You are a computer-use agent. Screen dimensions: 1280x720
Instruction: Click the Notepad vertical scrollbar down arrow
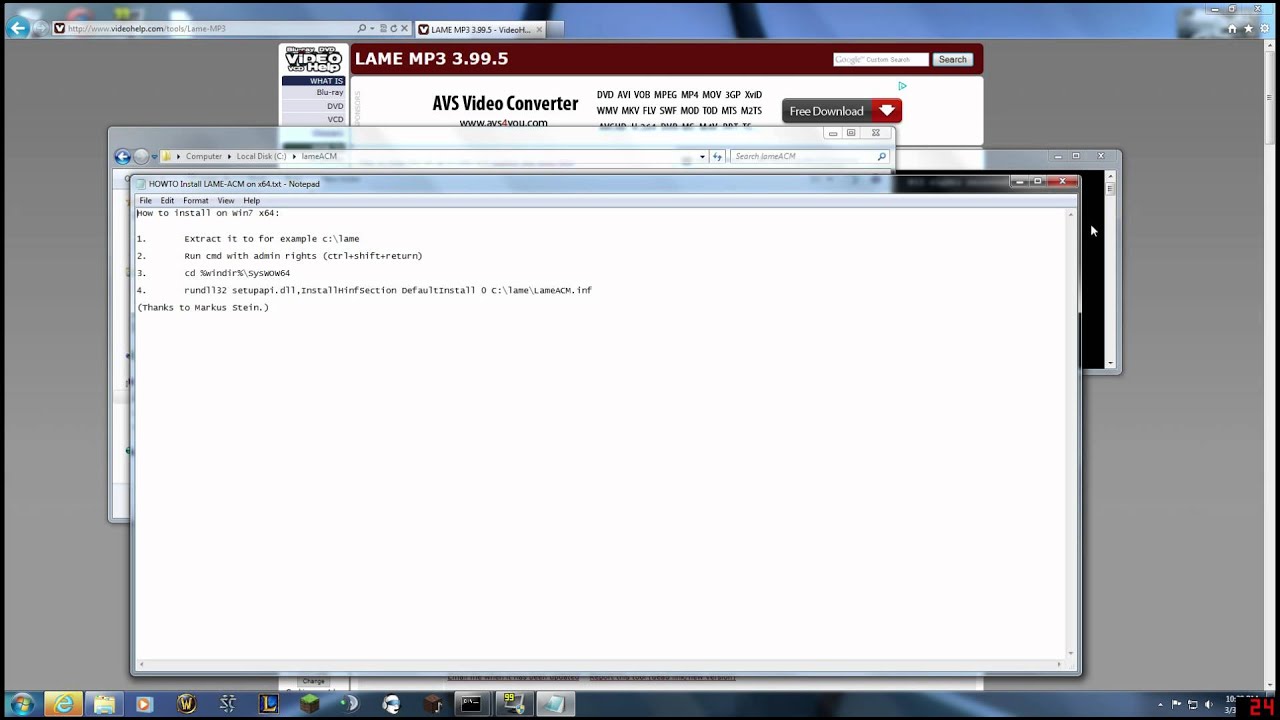tap(1071, 653)
